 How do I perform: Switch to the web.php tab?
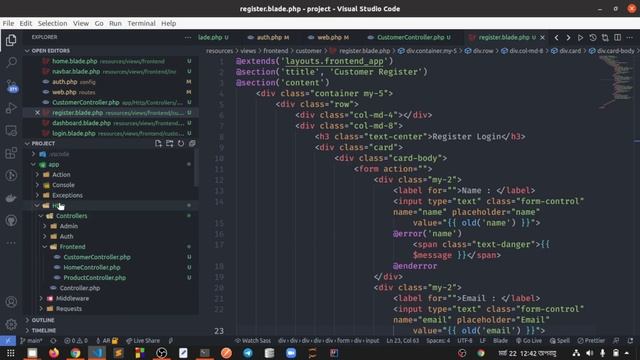pos(329,38)
